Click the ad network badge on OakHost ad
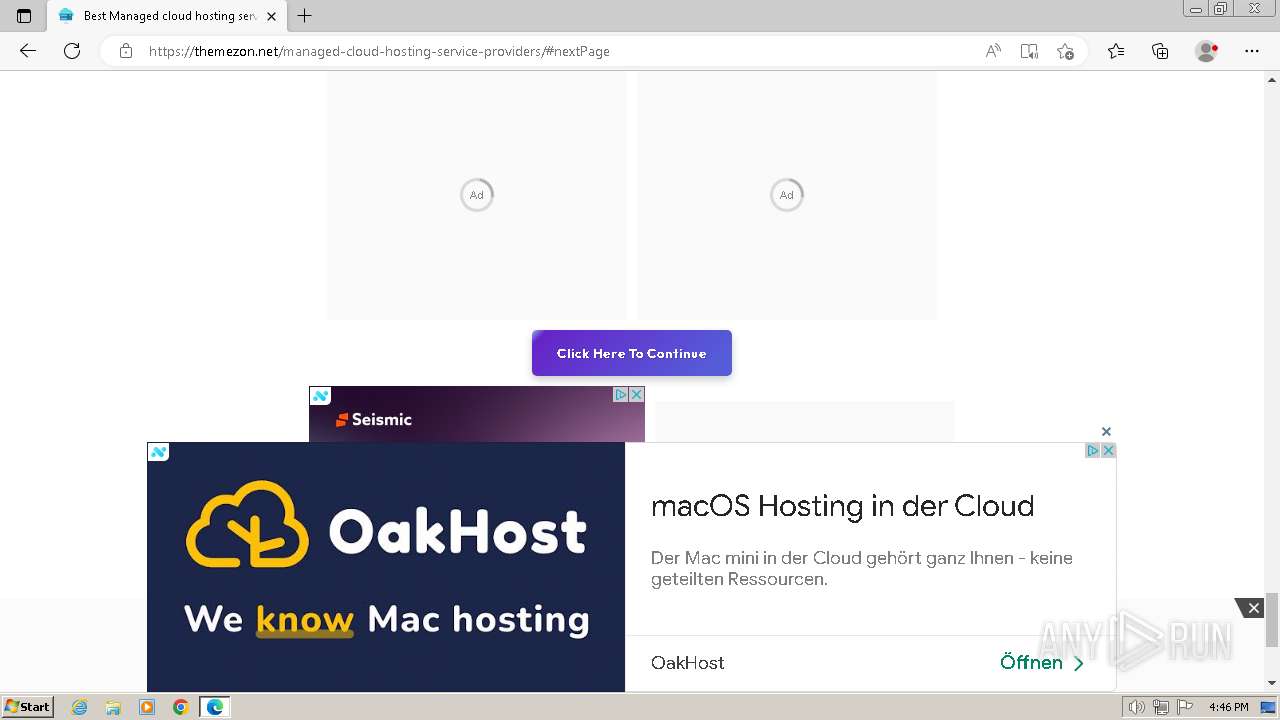The width and height of the screenshot is (1280, 720). 158,452
